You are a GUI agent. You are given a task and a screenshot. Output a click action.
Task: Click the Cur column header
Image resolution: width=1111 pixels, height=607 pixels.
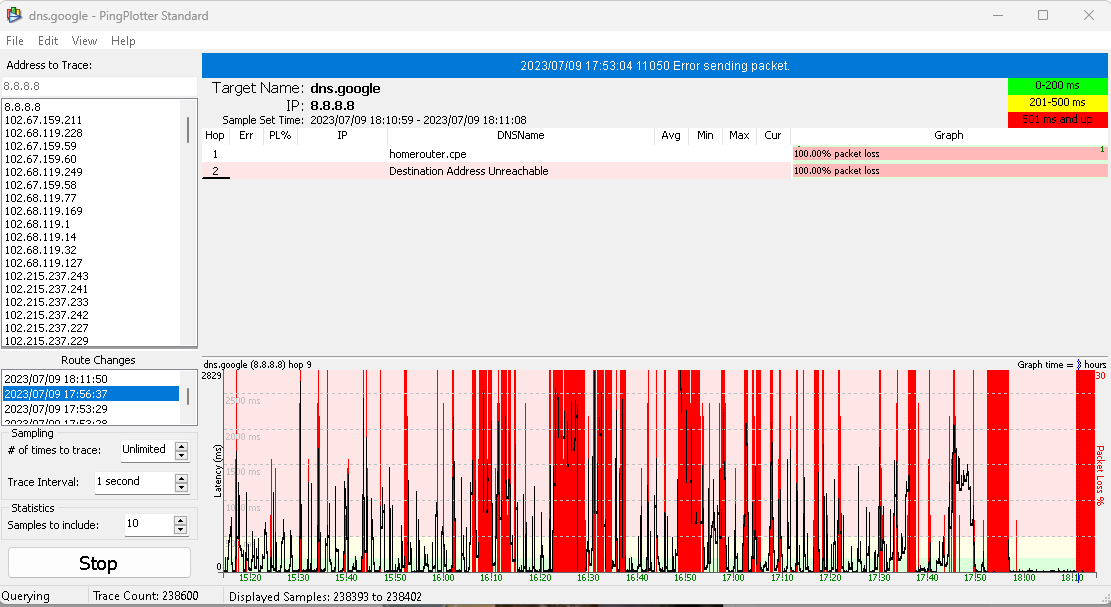[773, 135]
